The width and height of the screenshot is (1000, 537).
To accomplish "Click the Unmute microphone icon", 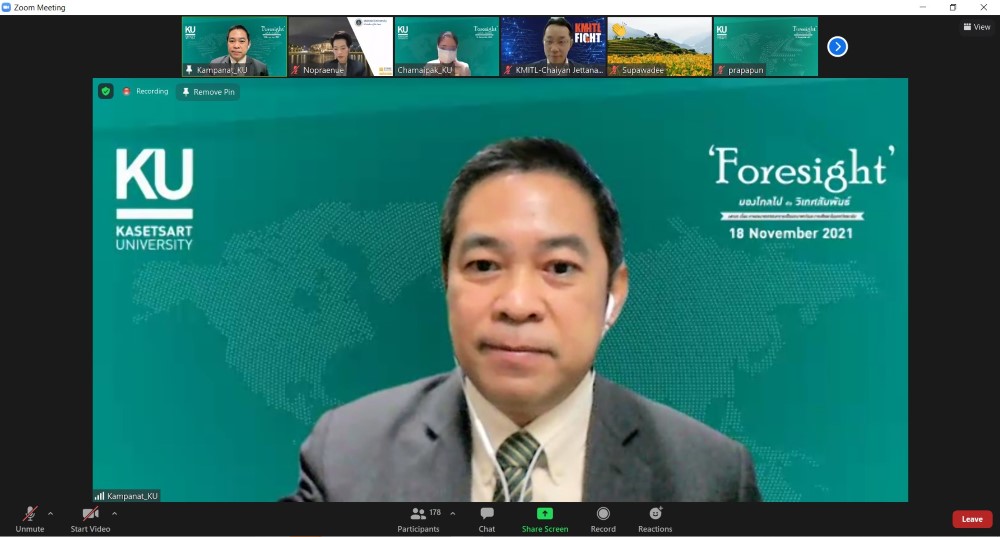I will click(30, 513).
